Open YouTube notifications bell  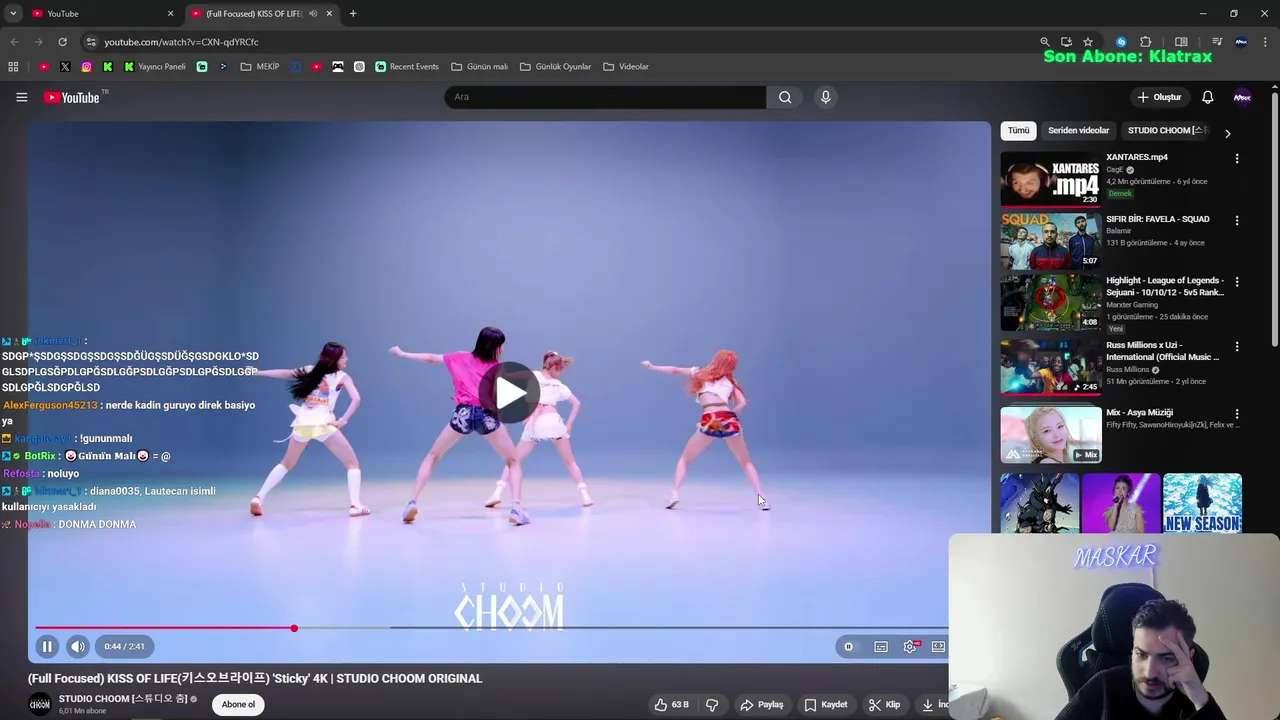(x=1207, y=97)
